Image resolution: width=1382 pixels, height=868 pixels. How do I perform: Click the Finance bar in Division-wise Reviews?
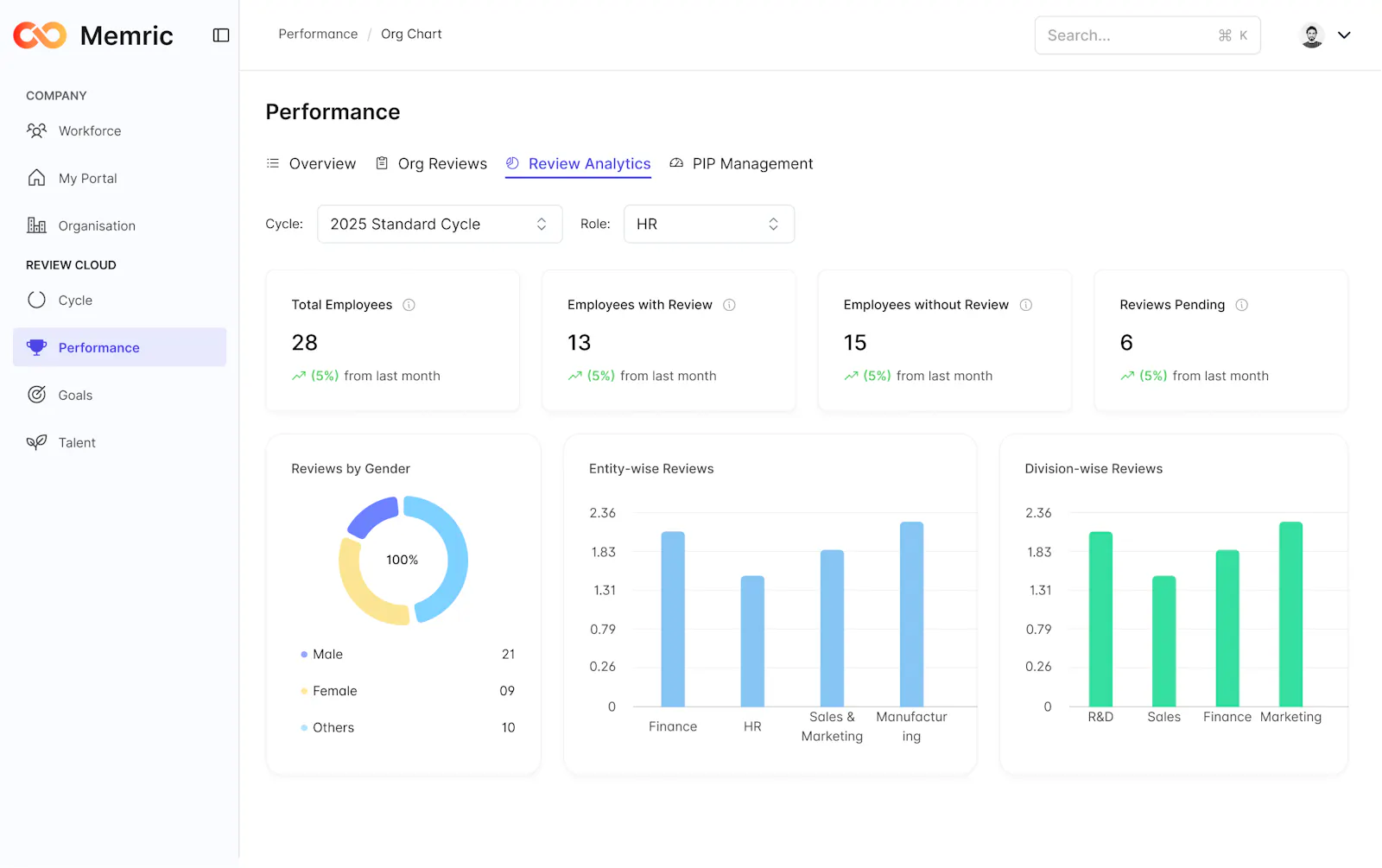(1227, 629)
